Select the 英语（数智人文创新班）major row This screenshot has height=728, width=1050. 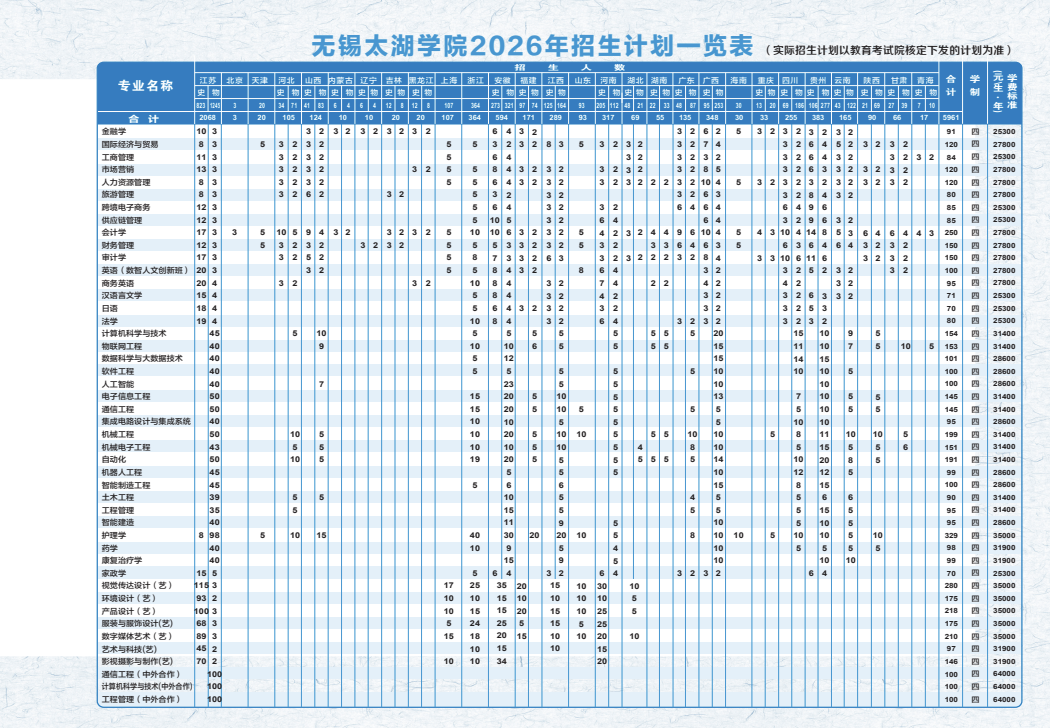coord(560,271)
